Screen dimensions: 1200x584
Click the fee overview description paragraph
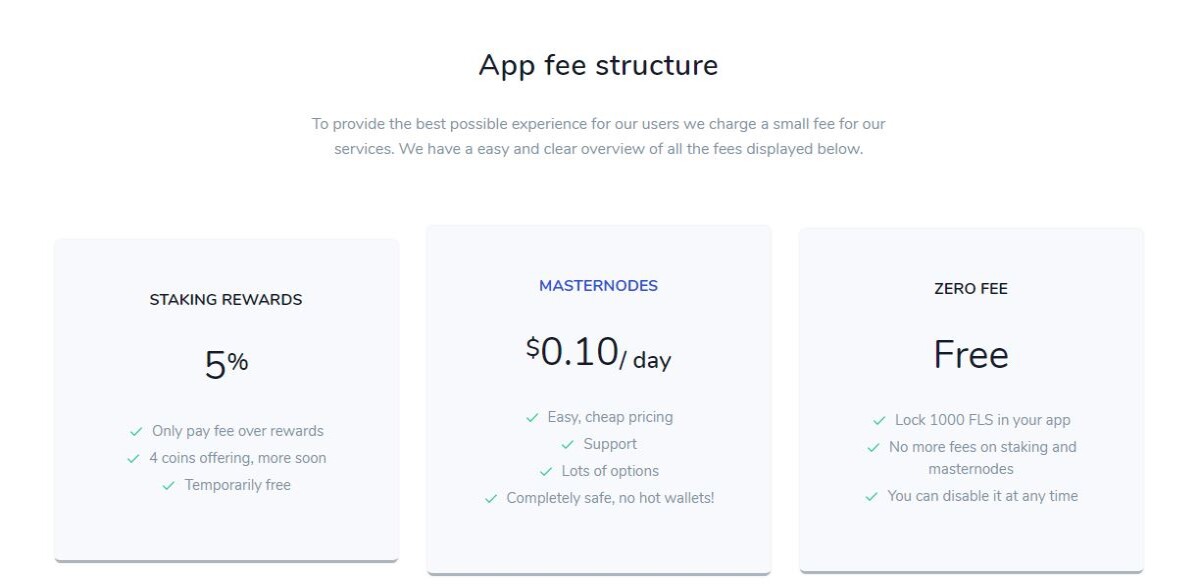tap(598, 137)
